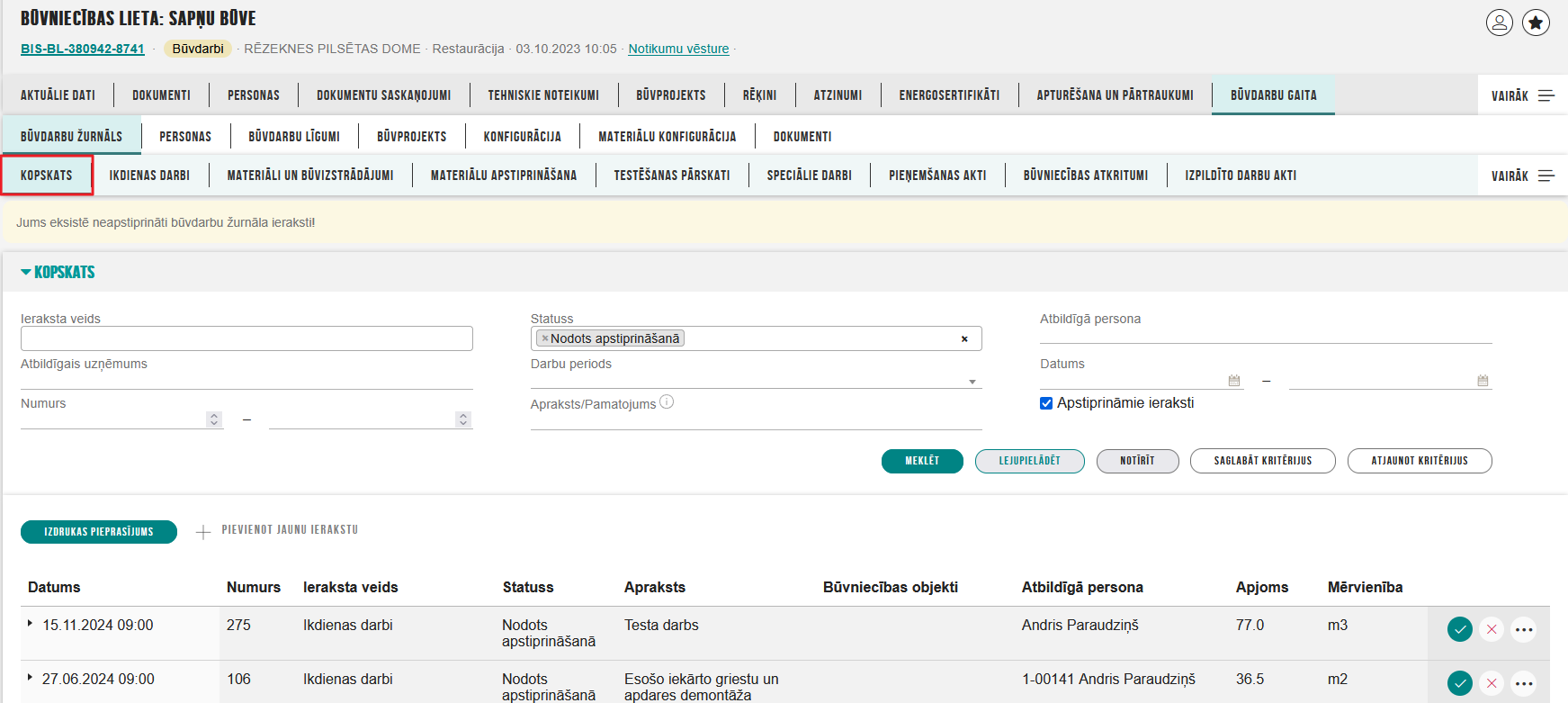Screen dimensions: 1568x703
Task: Open the Darbu periods dropdown
Action: (x=972, y=382)
